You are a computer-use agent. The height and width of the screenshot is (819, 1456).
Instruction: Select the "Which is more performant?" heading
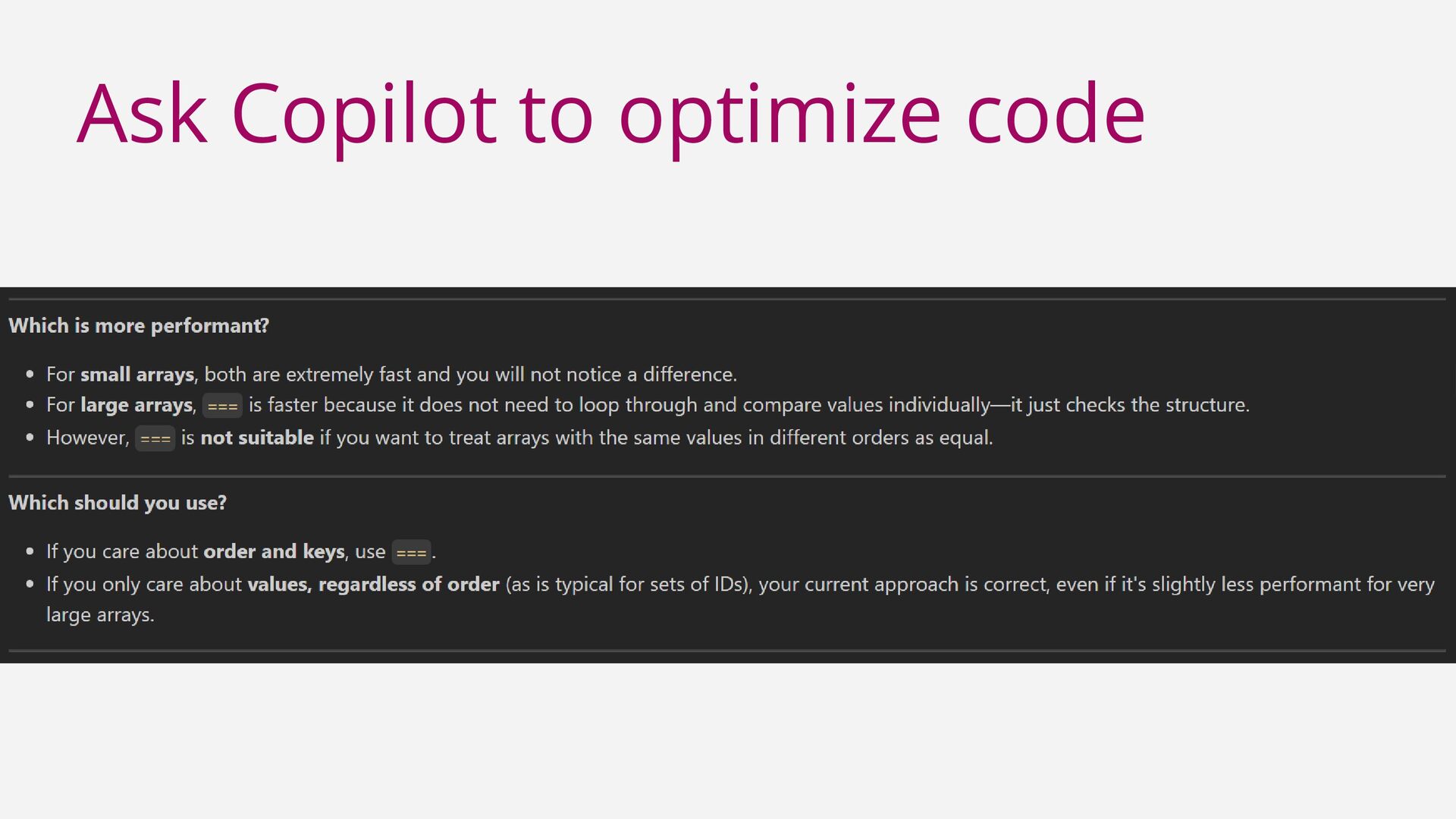(139, 326)
